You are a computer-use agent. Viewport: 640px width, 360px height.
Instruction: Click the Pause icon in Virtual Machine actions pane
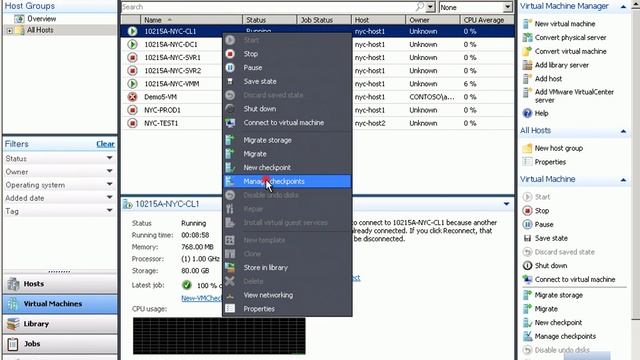[x=527, y=224]
